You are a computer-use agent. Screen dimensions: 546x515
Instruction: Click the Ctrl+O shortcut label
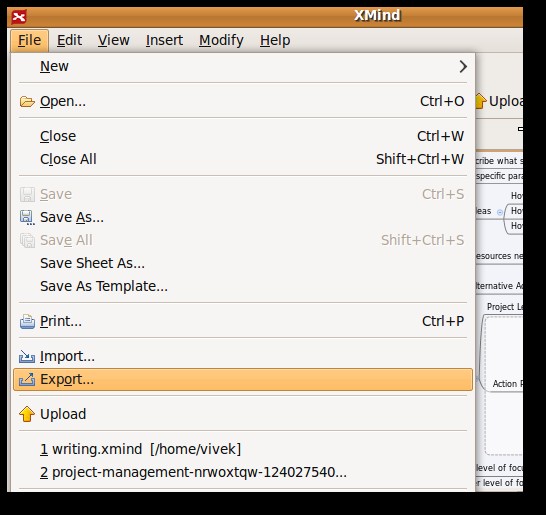coord(442,102)
